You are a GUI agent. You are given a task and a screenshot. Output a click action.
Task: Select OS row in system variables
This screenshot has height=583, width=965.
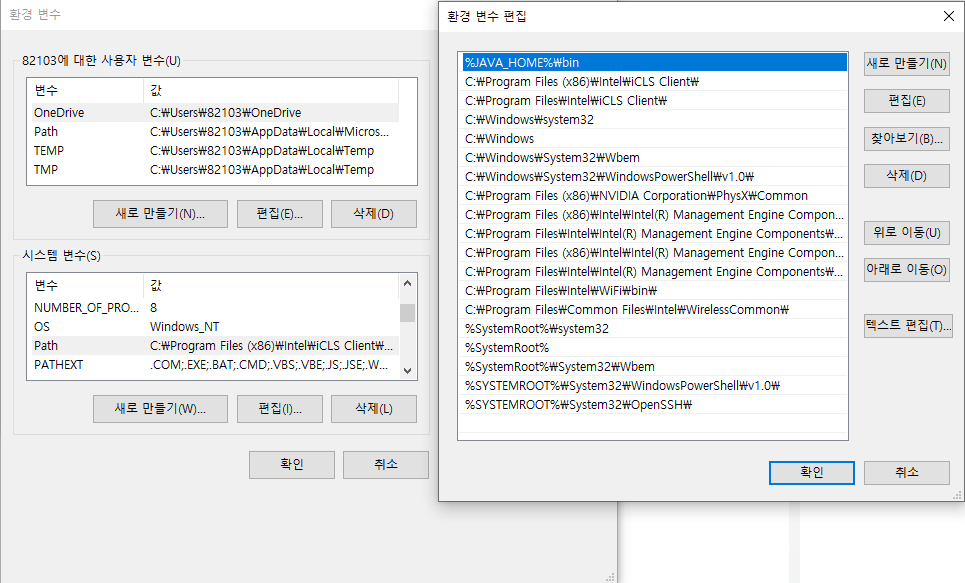pyautogui.click(x=214, y=327)
